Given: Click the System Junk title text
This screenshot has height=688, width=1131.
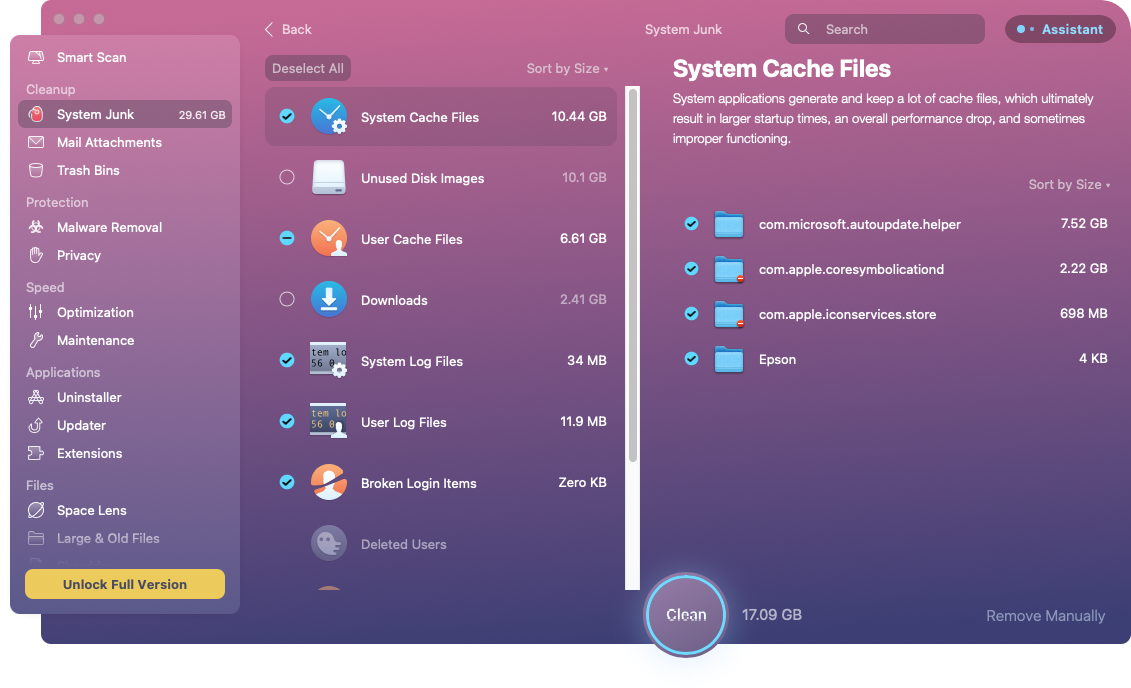Looking at the screenshot, I should tap(683, 30).
